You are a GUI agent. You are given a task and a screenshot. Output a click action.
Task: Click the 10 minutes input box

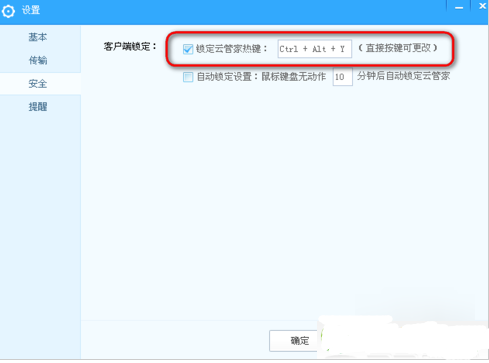tap(342, 77)
